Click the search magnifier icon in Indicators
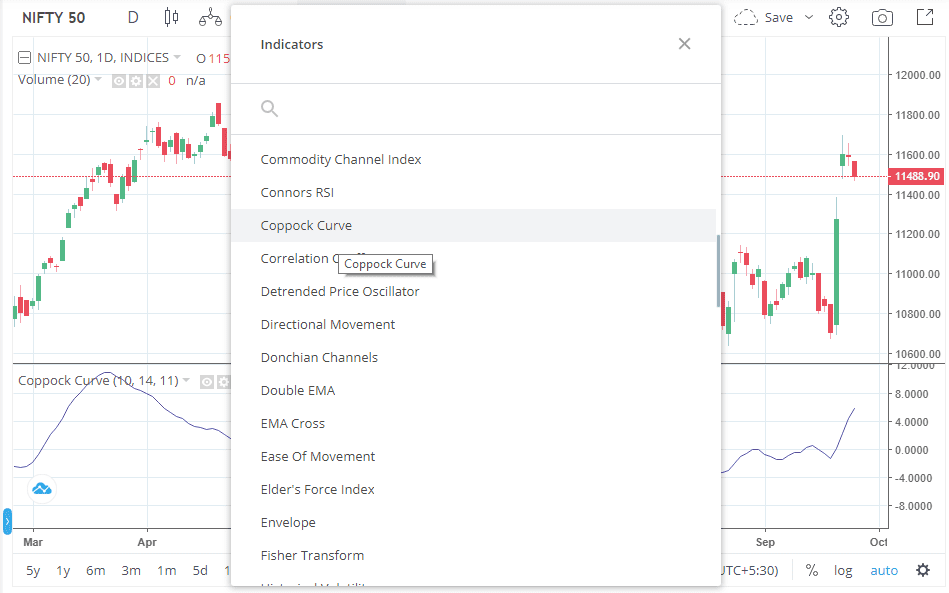This screenshot has height=593, width=949. [269, 109]
